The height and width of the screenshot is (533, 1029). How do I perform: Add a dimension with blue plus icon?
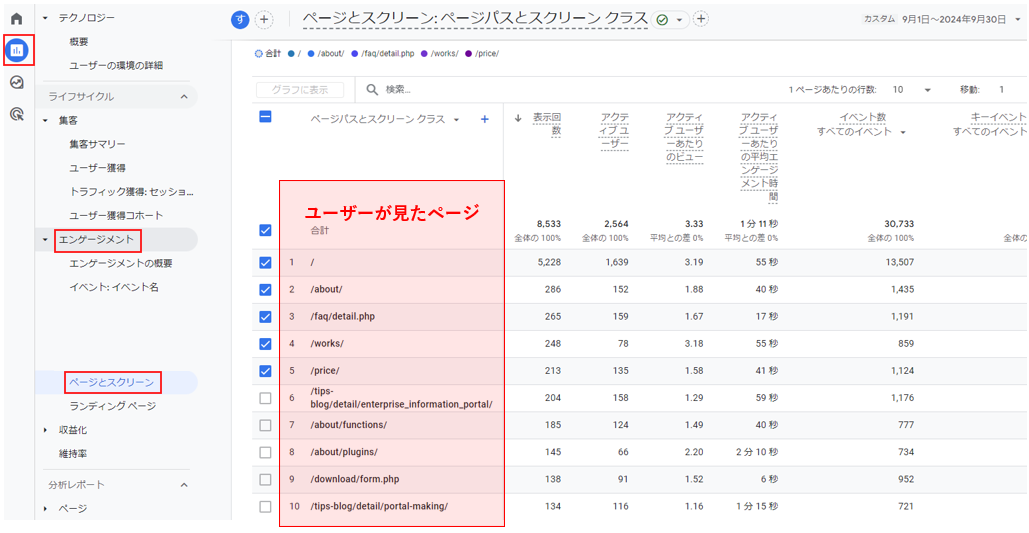485,119
